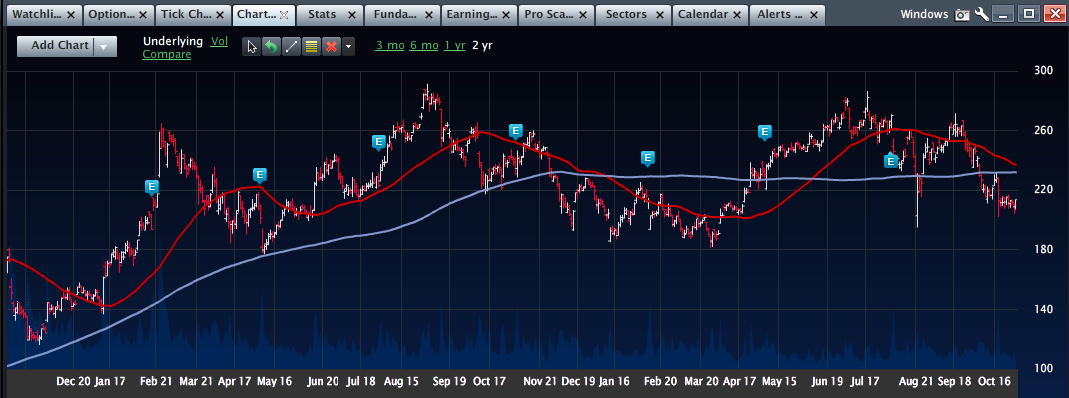Viewport: 1069px width, 398px height.
Task: Click the Add Chart button
Action: [60, 46]
